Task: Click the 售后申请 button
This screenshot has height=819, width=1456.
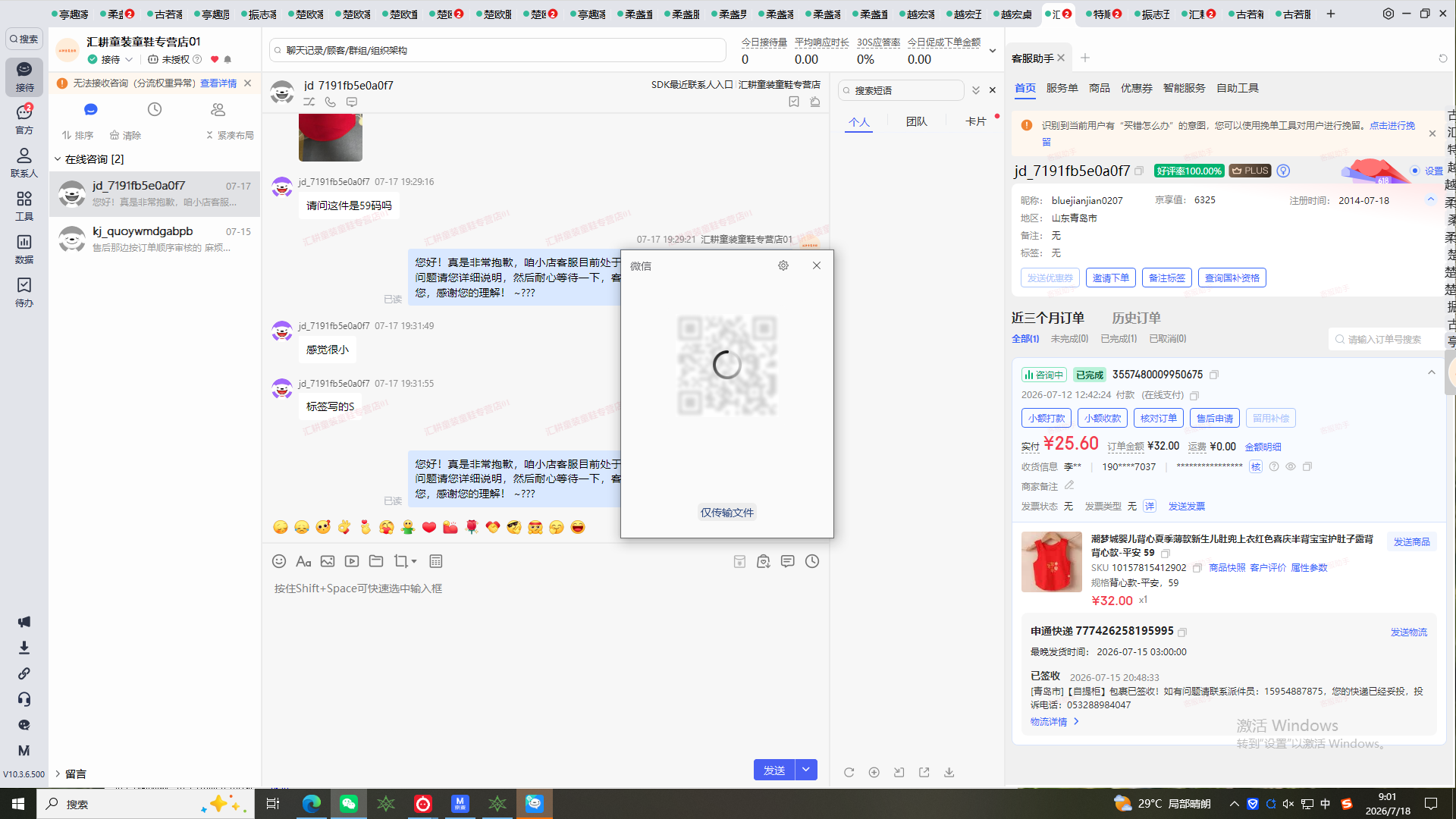Action: (x=1215, y=418)
